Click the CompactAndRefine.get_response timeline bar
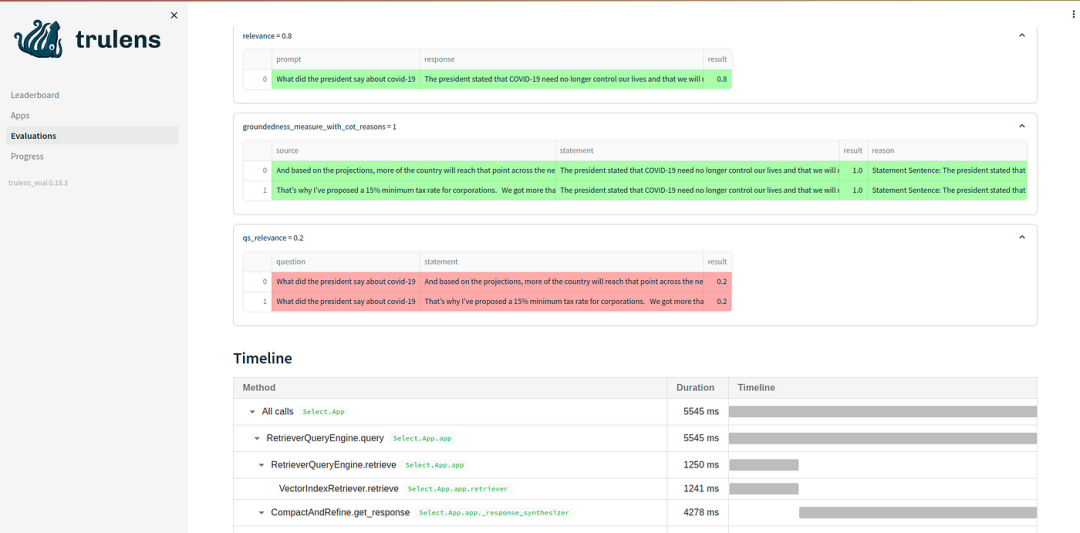Image resolution: width=1080 pixels, height=533 pixels. point(918,513)
